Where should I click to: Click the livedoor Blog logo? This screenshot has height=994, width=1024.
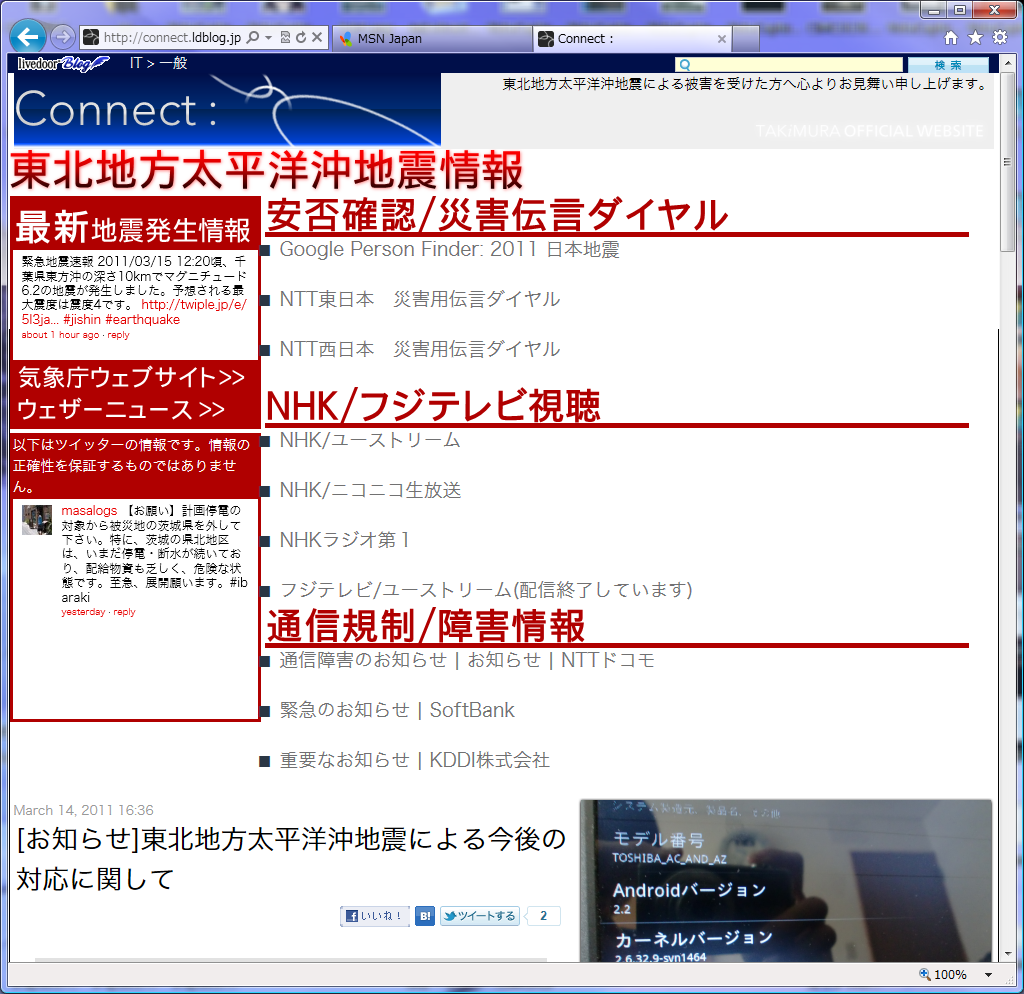[x=63, y=63]
